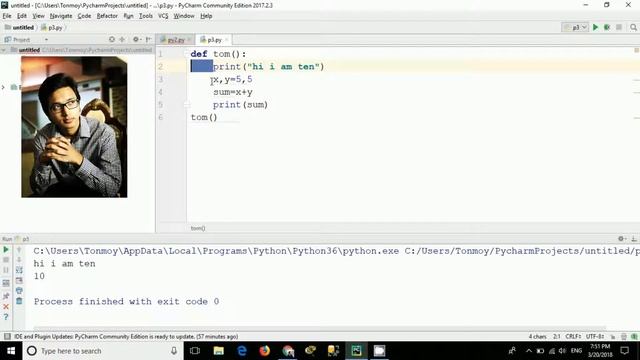The width and height of the screenshot is (640, 360).
Task: Rerun p3 from the Run panel
Action: point(6,249)
